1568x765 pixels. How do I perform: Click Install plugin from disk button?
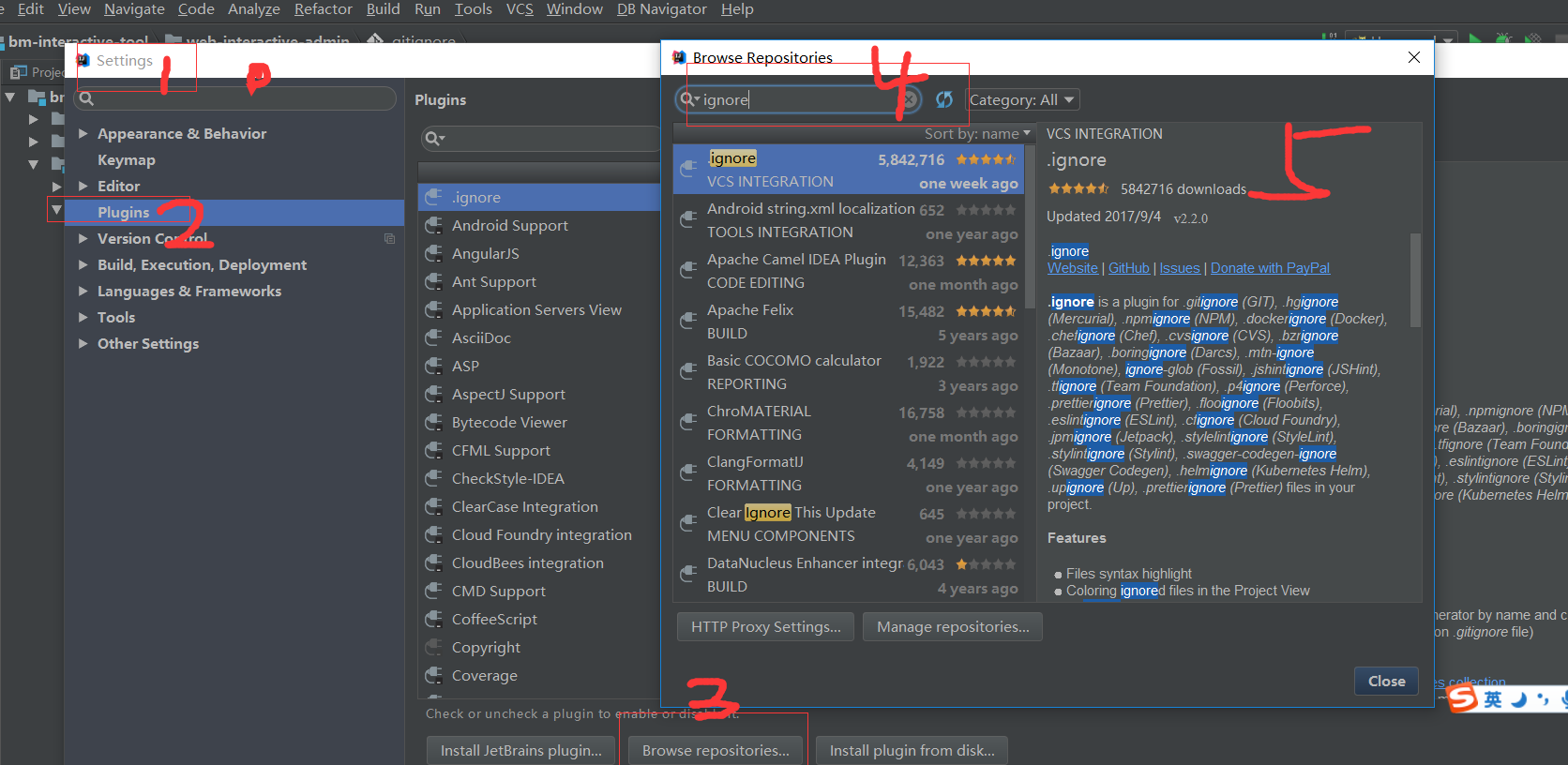912,750
